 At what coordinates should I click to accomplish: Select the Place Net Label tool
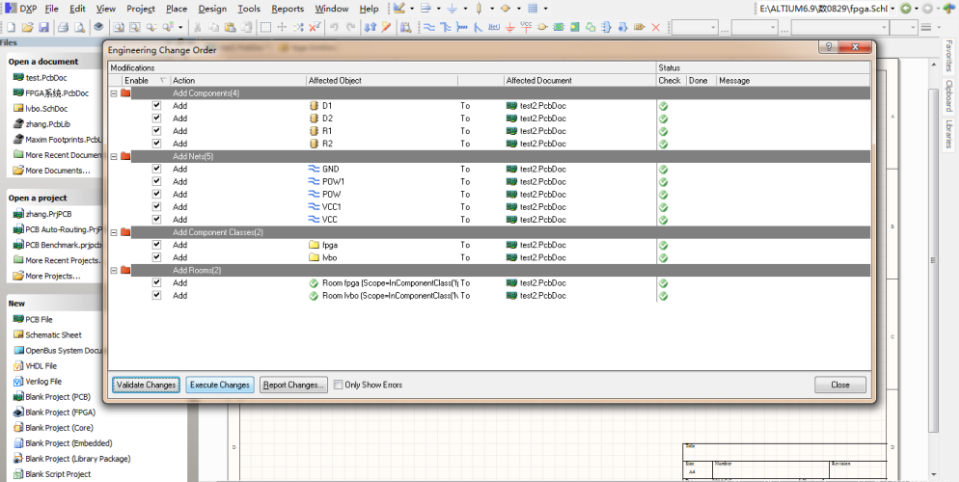point(494,28)
